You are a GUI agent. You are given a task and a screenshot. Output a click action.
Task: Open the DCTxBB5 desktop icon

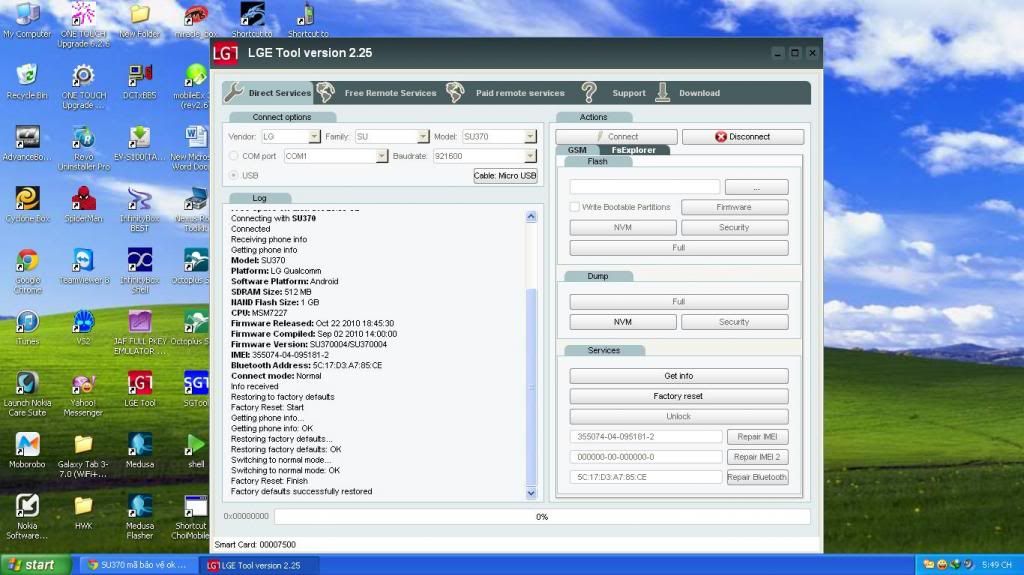click(x=140, y=81)
